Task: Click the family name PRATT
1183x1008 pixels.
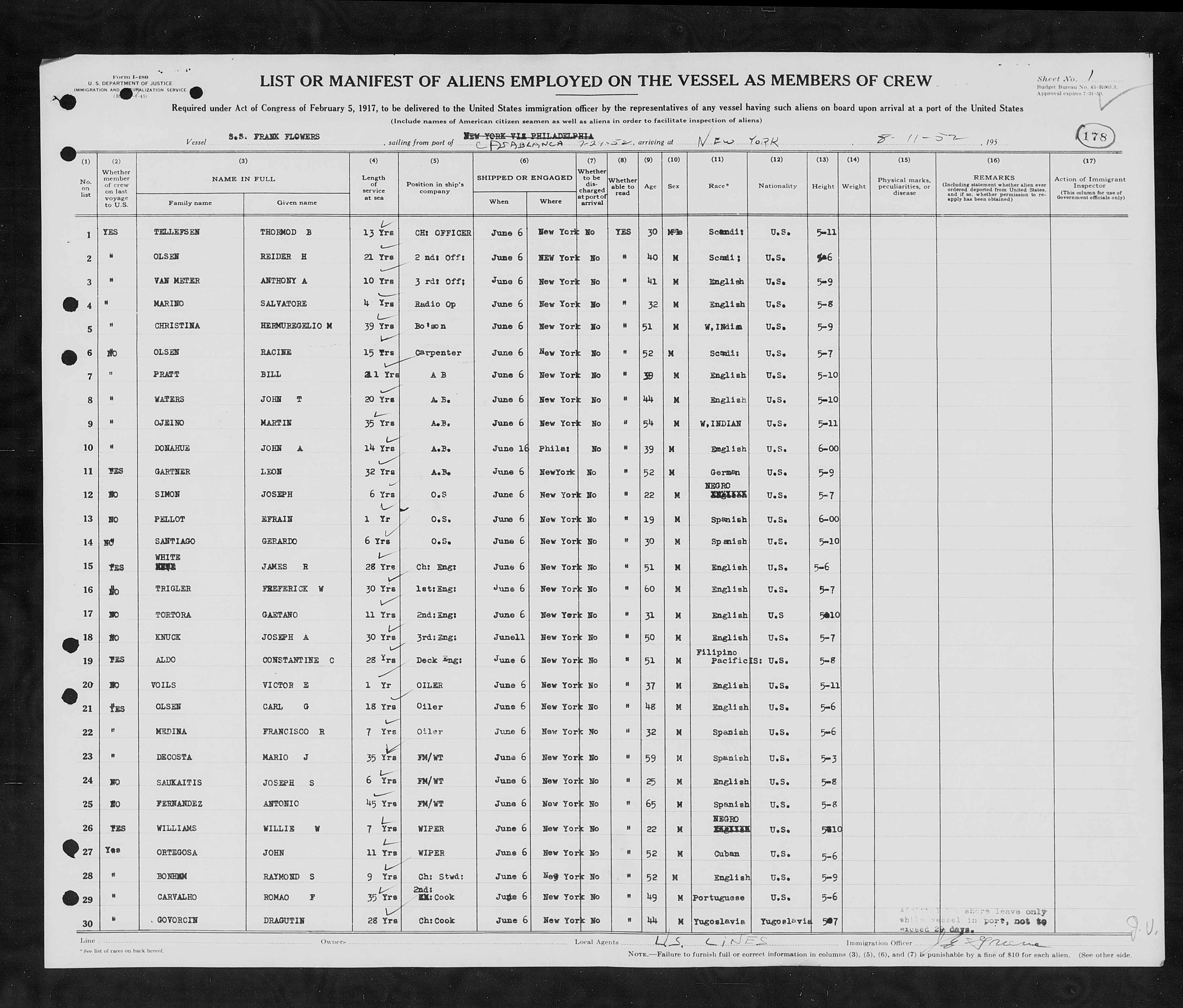Action: tap(166, 374)
